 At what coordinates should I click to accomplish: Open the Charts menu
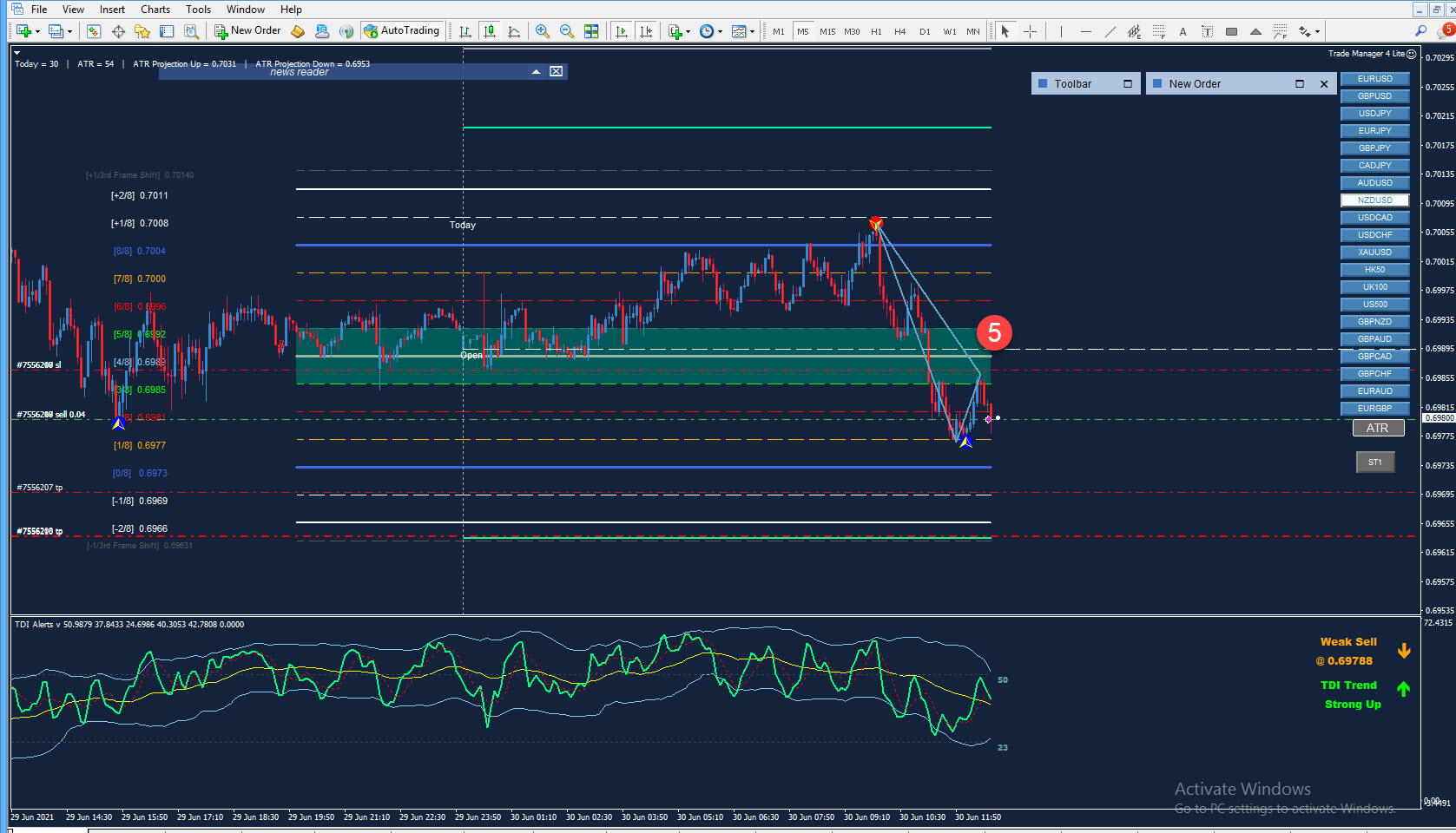pyautogui.click(x=155, y=10)
